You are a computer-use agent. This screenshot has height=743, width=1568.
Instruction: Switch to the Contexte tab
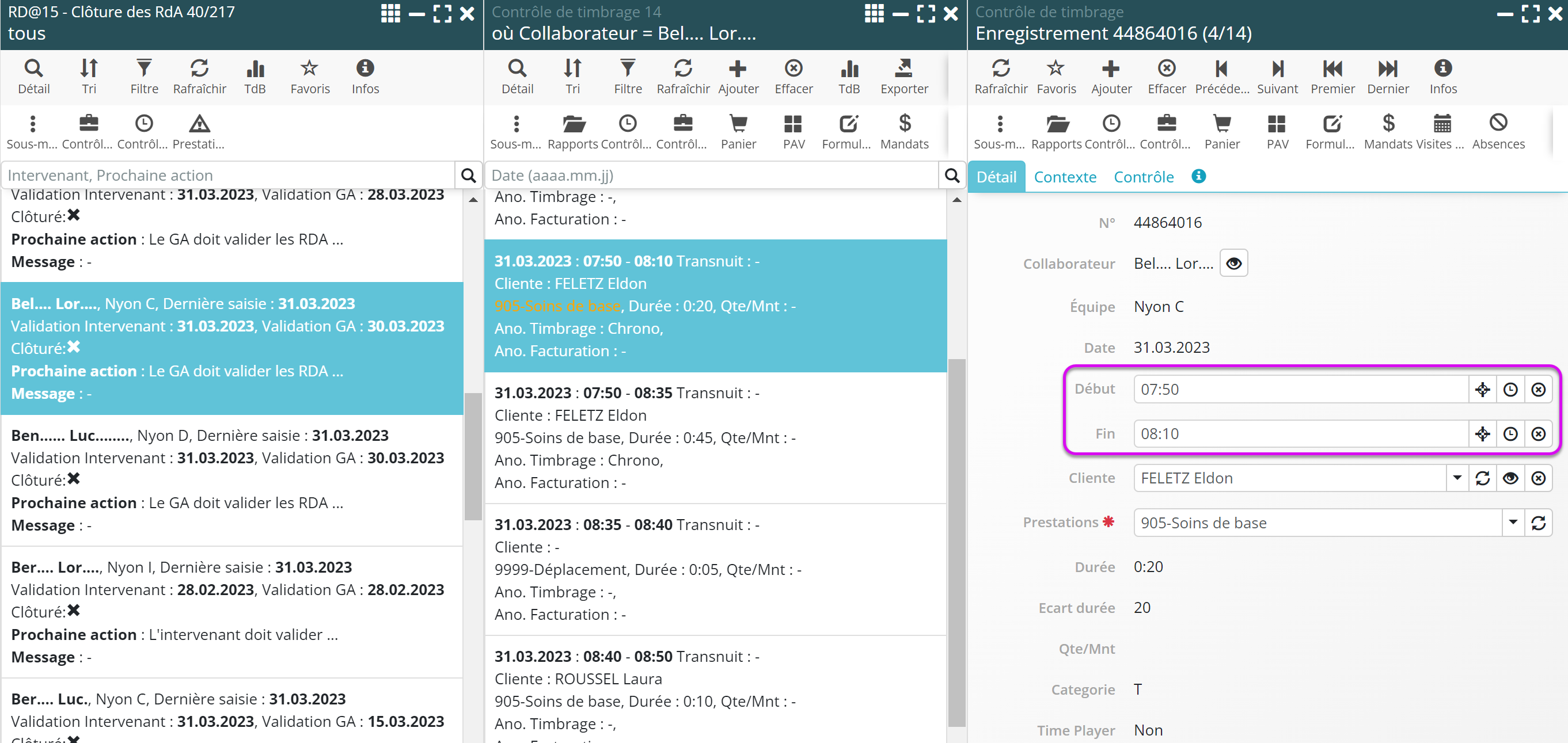coord(1065,177)
